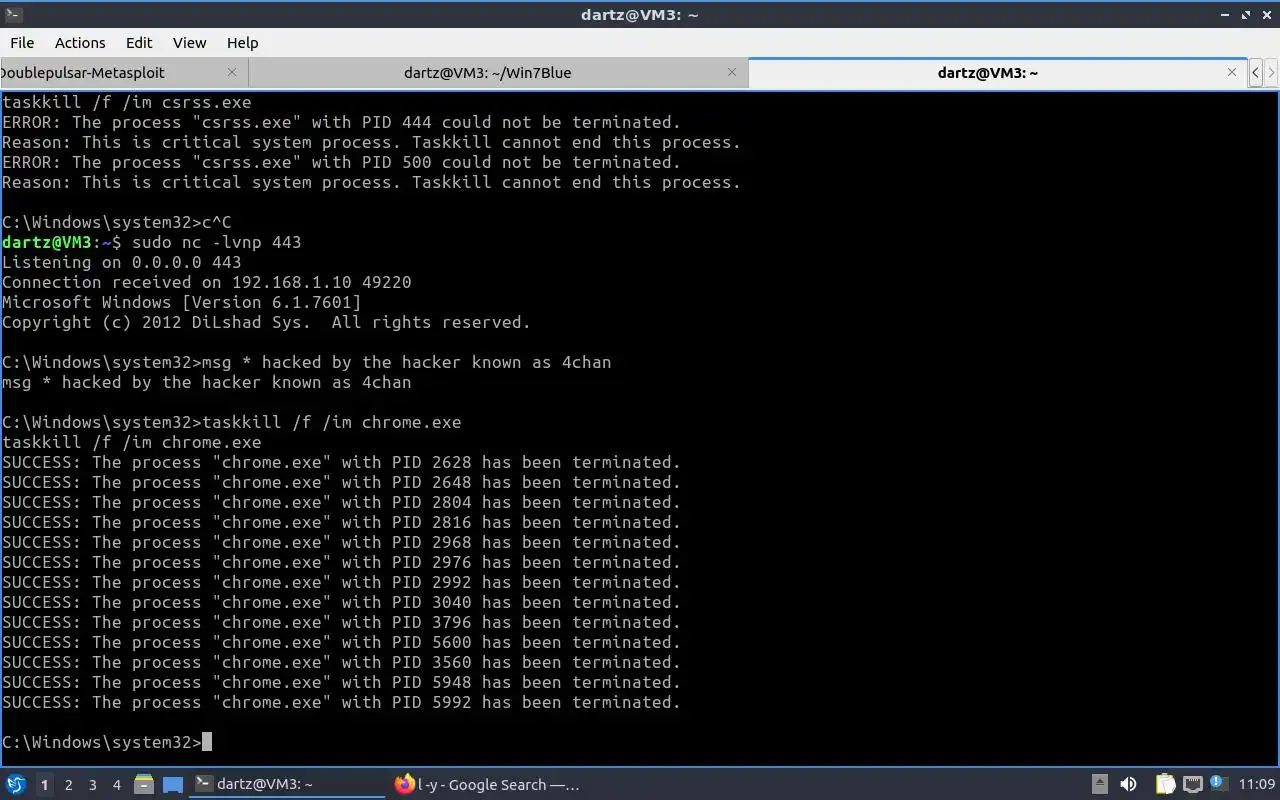Click the wired network tray icon
This screenshot has height=800, width=1280.
pos(1192,785)
